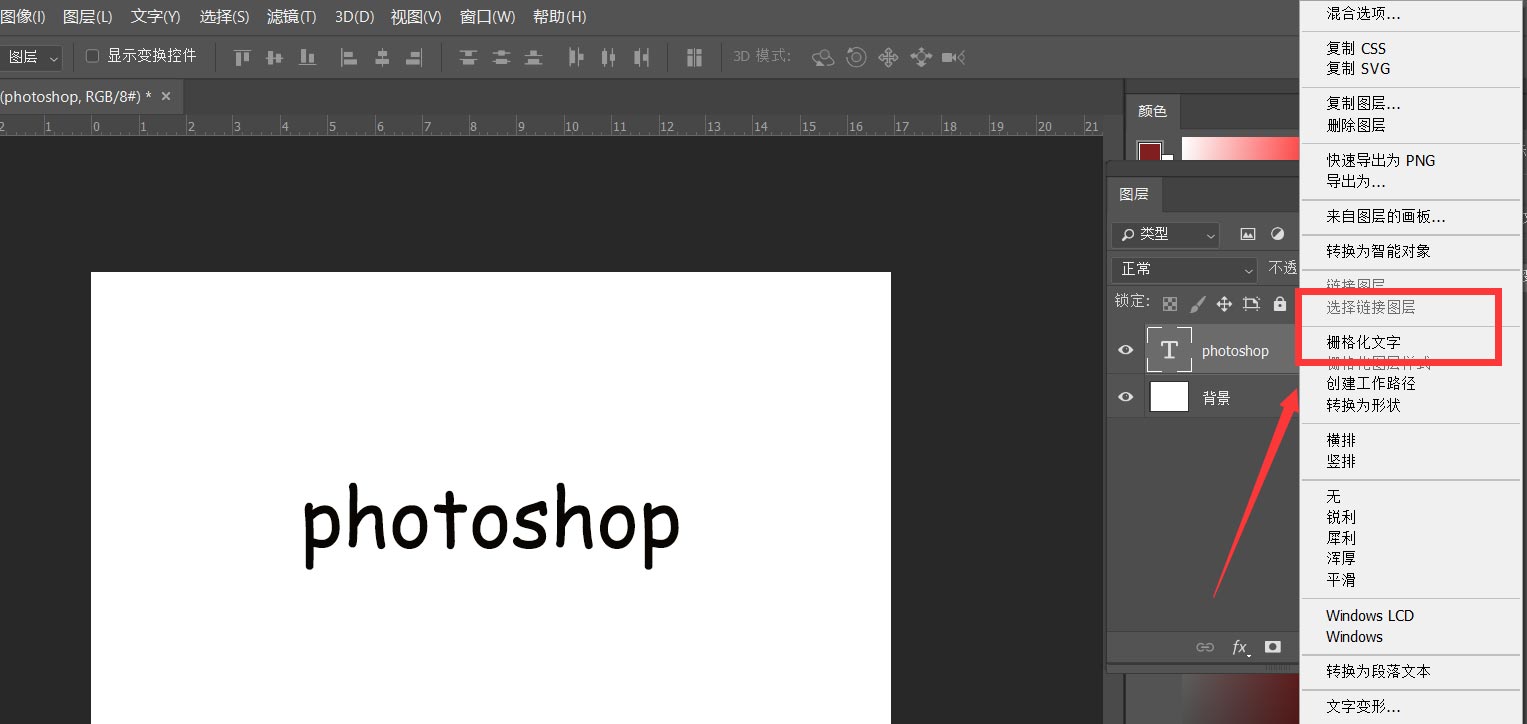Click the distribute vertical centers icon
The width and height of the screenshot is (1527, 724).
coord(501,58)
